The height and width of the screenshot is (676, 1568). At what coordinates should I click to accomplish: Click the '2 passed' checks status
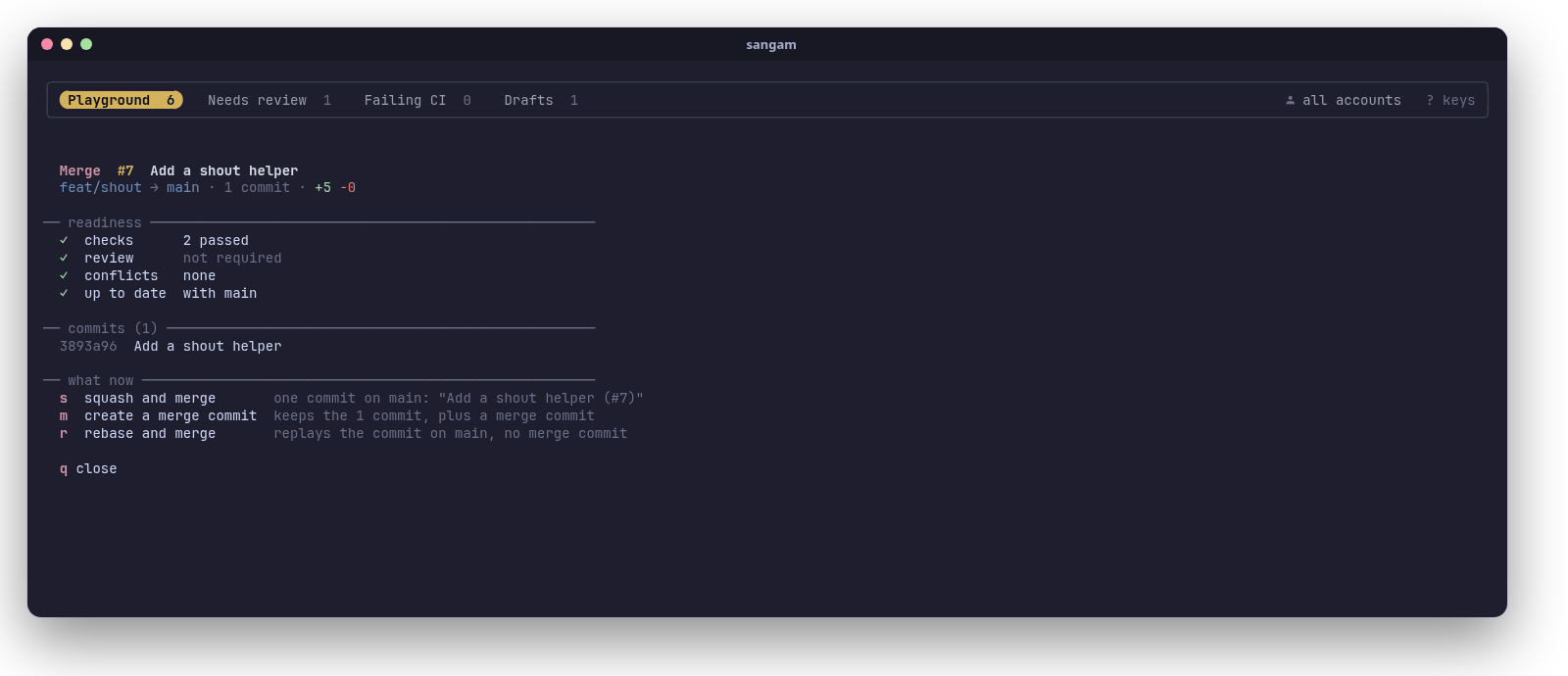click(216, 241)
